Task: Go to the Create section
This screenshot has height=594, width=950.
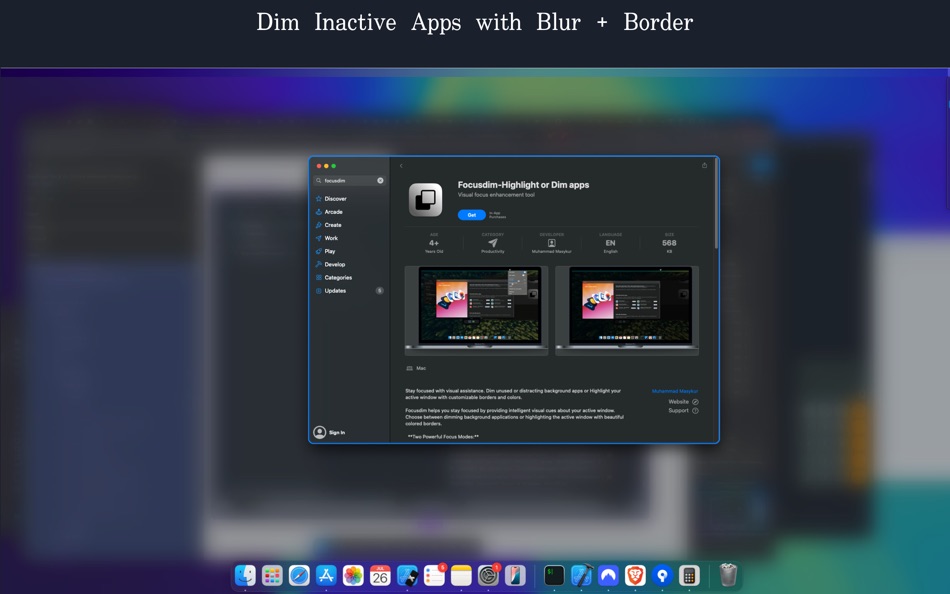Action: coord(329,225)
